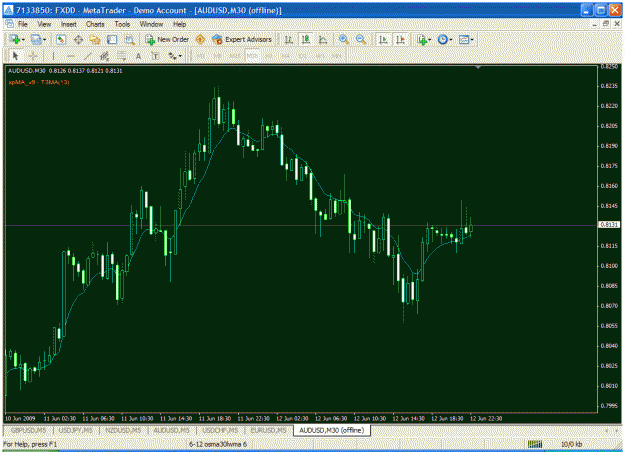The height and width of the screenshot is (452, 625).
Task: Toggle Chart Shift button
Action: click(400, 39)
